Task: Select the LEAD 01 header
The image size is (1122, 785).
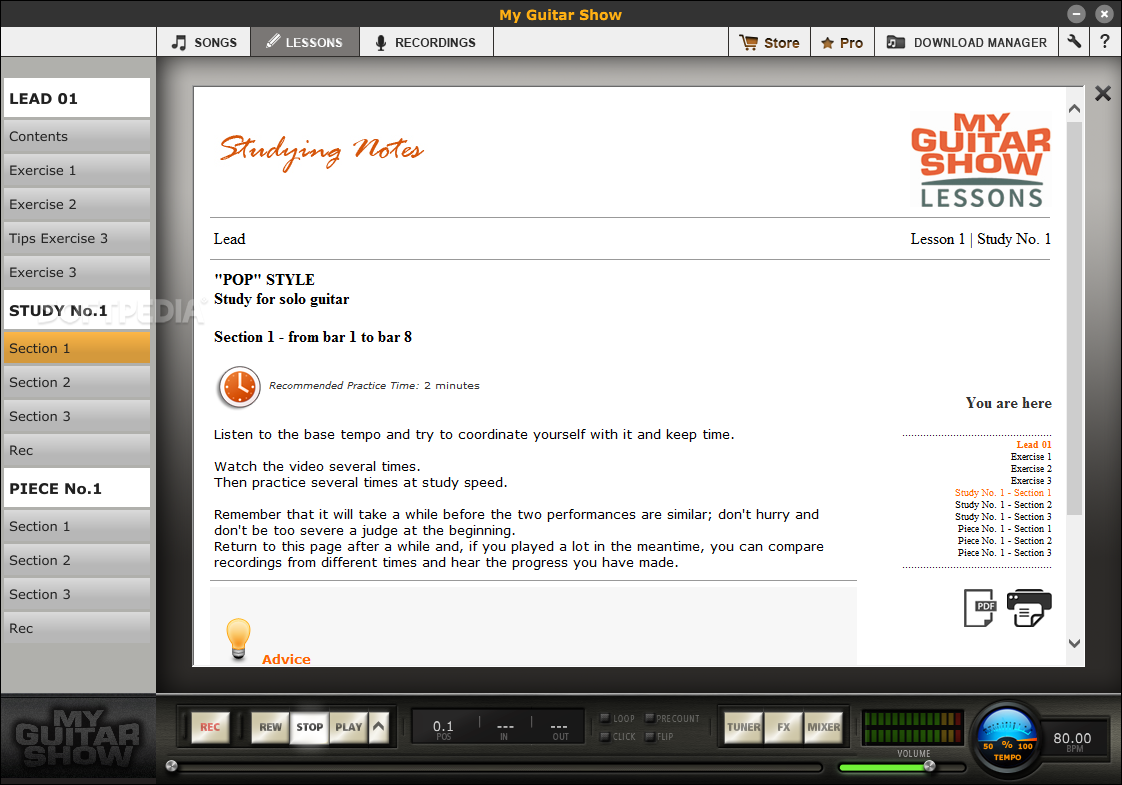Action: click(x=77, y=98)
